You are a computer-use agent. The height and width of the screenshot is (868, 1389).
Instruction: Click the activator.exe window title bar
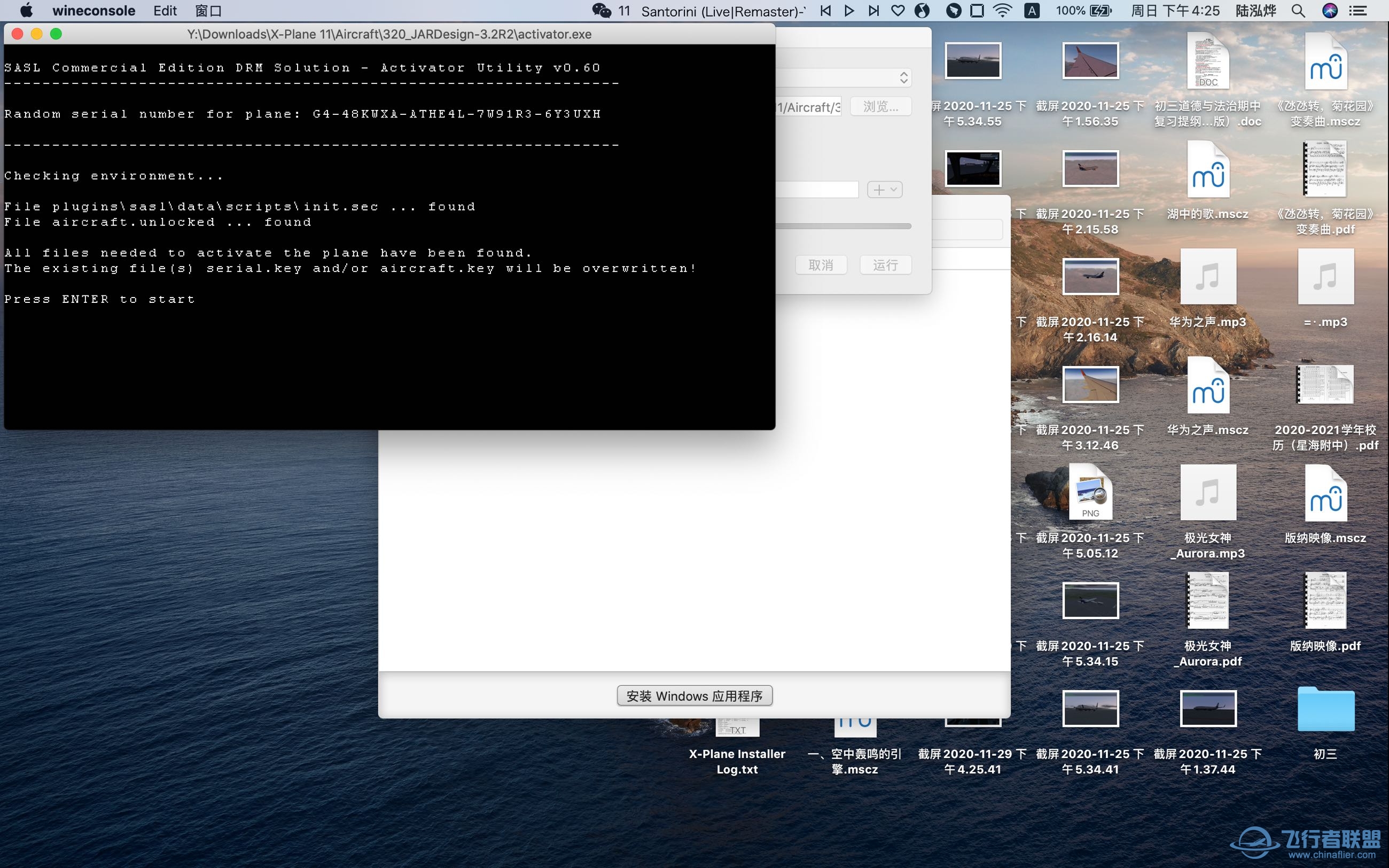click(389, 34)
